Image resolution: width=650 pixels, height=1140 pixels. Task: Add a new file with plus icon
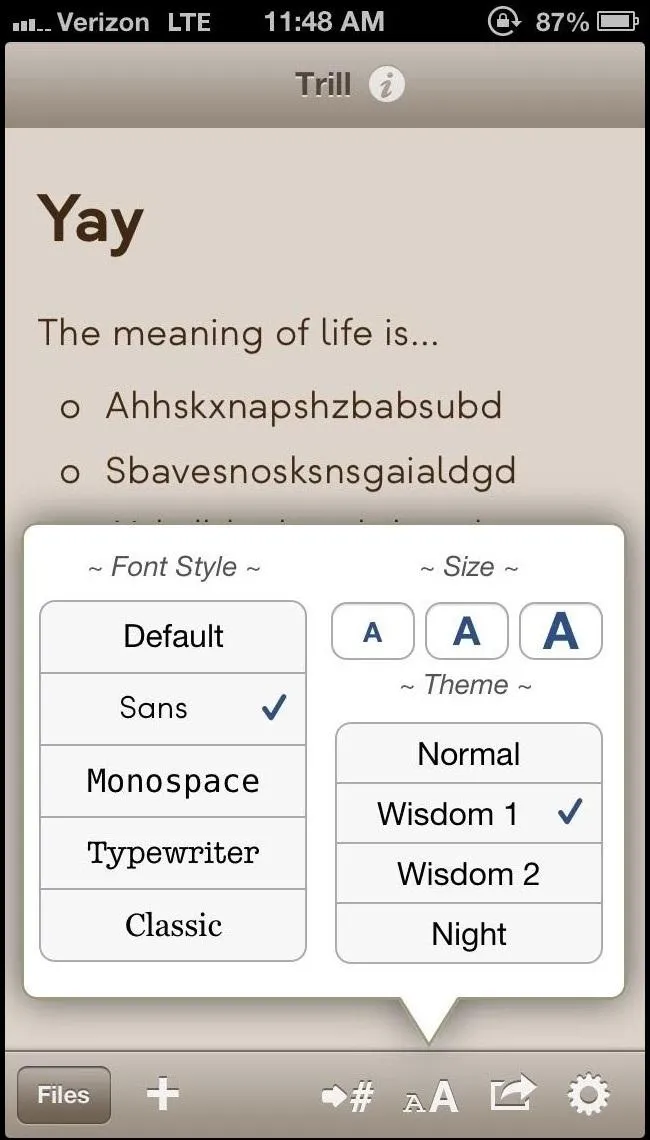tap(163, 1093)
